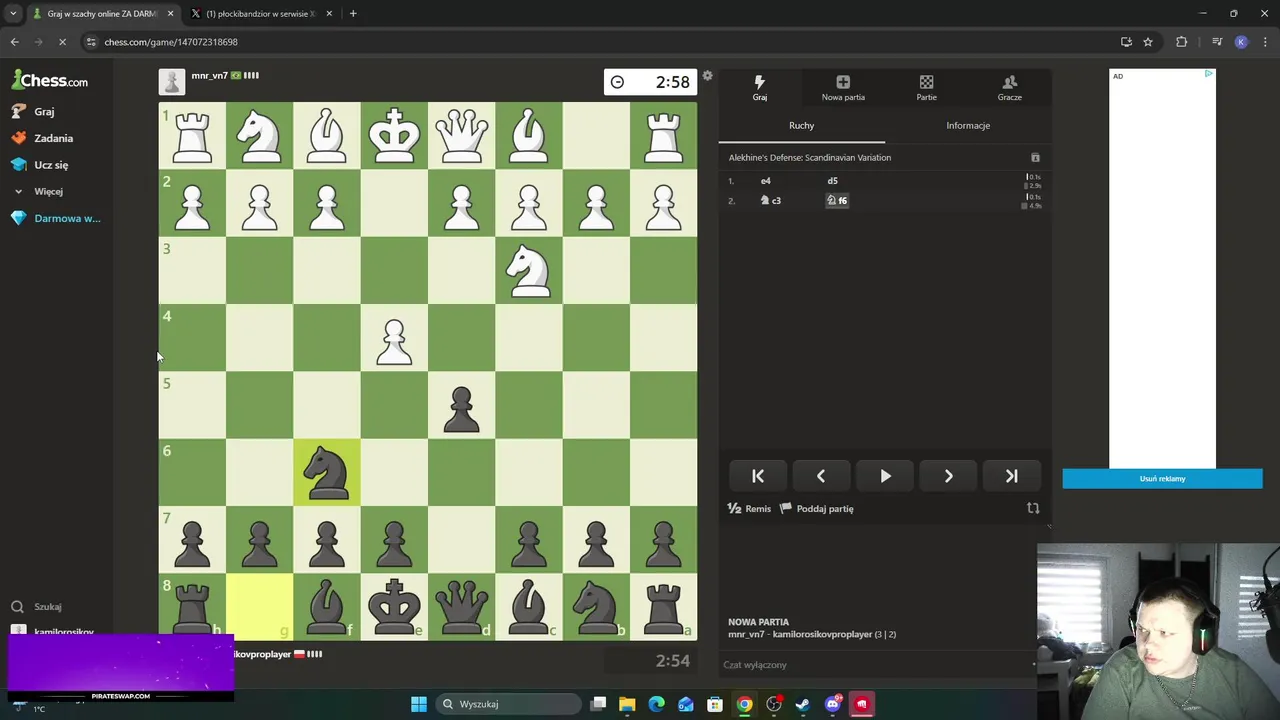The width and height of the screenshot is (1280, 720).
Task: Flip the board with the arrows icon
Action: point(1033,508)
